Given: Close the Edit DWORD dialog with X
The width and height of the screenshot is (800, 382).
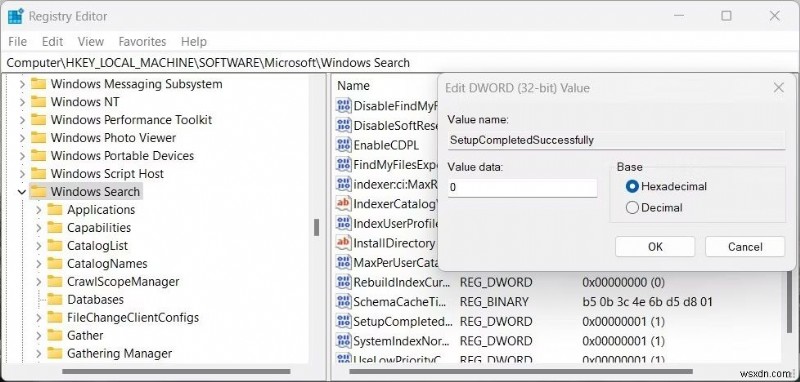Looking at the screenshot, I should 779,88.
